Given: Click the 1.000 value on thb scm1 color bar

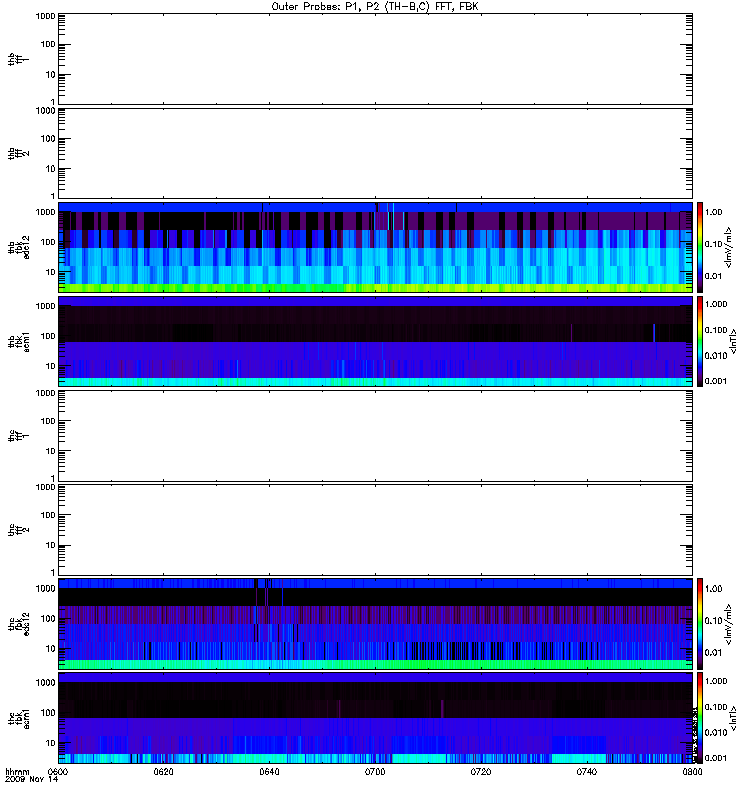Looking at the screenshot, I should pyautogui.click(x=716, y=304).
